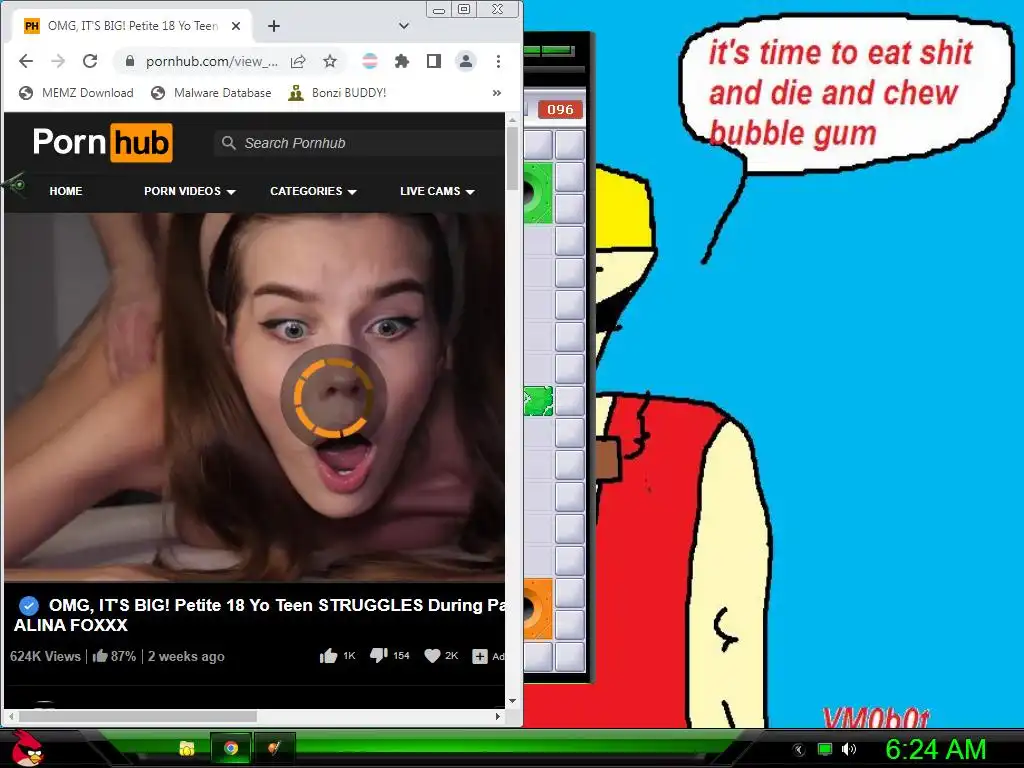Click the plus Add-to icon
1024x768 pixels.
coord(480,656)
